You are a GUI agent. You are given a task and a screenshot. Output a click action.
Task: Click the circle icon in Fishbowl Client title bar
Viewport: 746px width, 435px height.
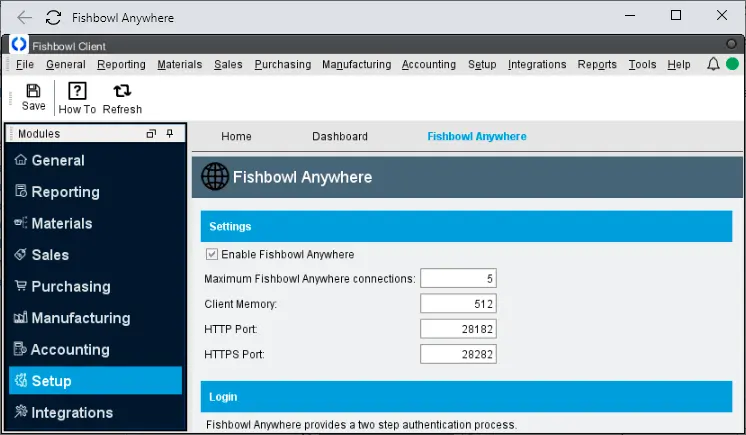coord(731,44)
